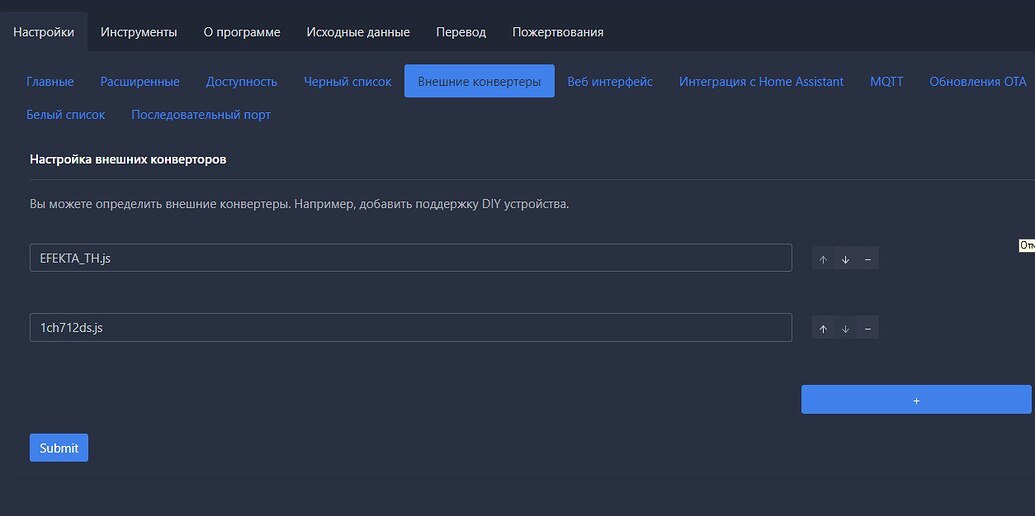The width and height of the screenshot is (1035, 516).
Task: Move EFEKTA_TH.js converter down
Action: (x=846, y=259)
